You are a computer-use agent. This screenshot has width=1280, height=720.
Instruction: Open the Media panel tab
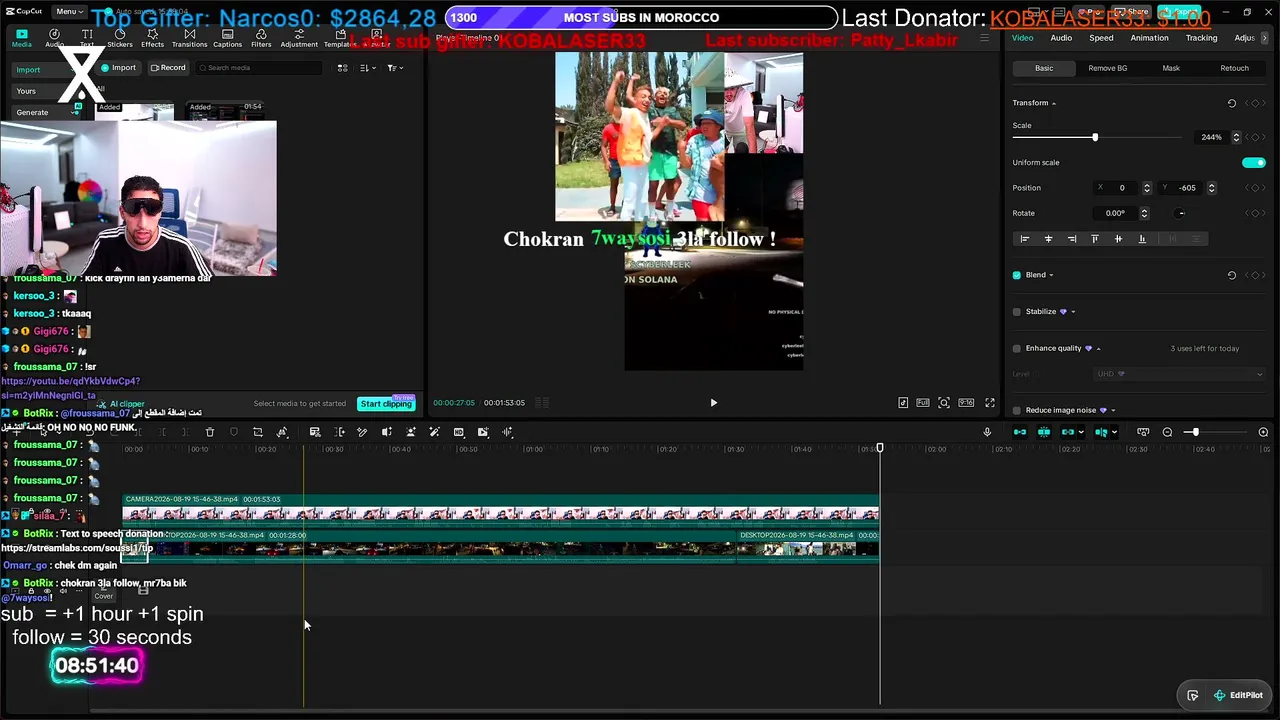tap(21, 38)
